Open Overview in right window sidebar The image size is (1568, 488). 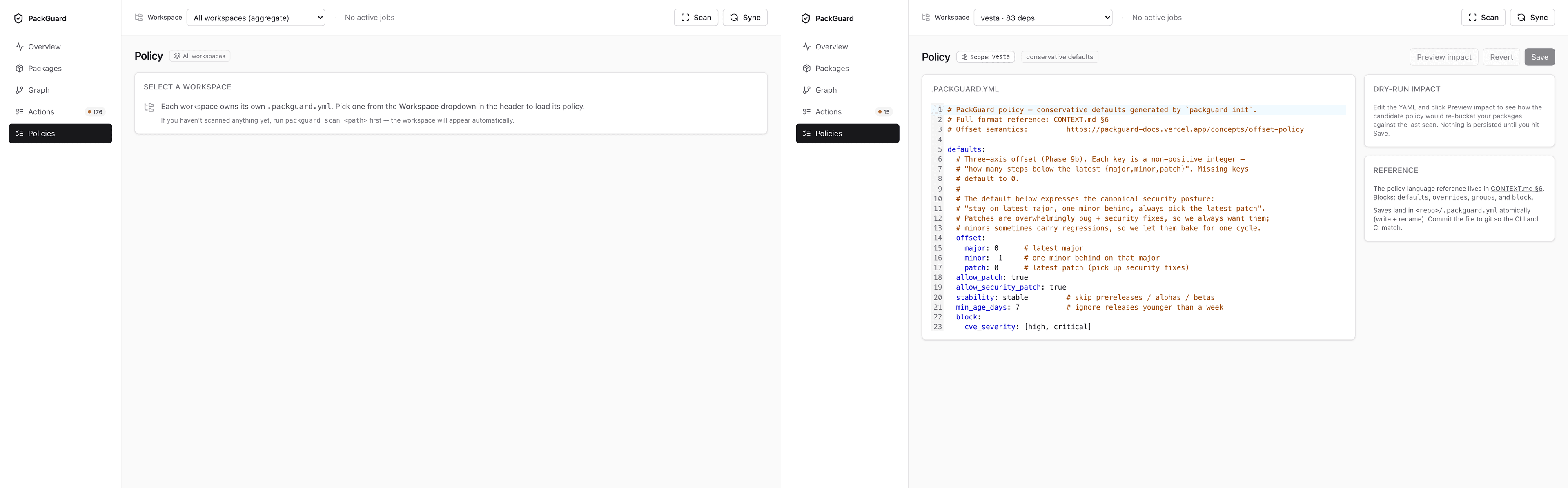click(x=847, y=46)
